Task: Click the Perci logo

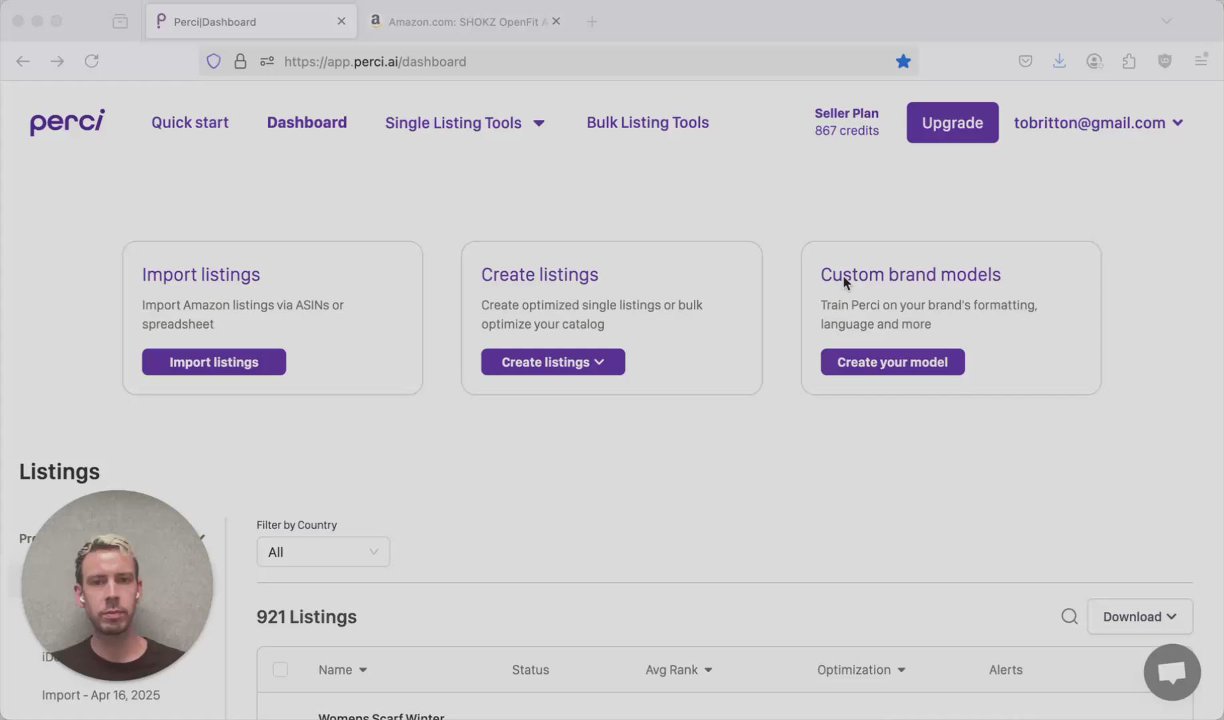Action: coord(67,122)
